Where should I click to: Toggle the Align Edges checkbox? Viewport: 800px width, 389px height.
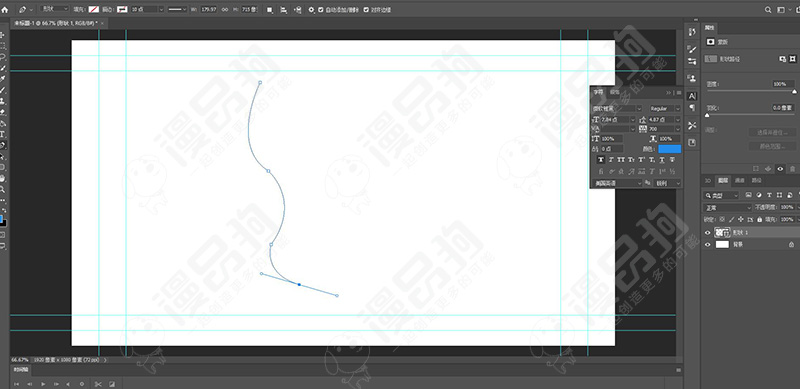point(366,10)
